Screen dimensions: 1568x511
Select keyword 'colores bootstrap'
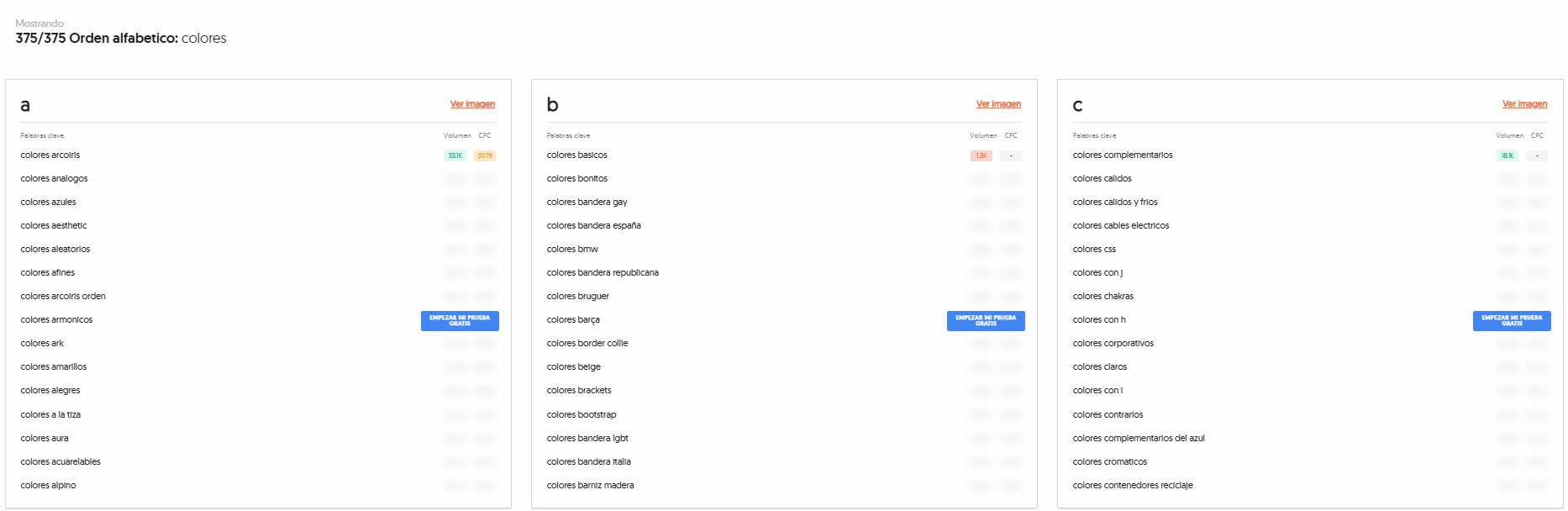(x=581, y=415)
